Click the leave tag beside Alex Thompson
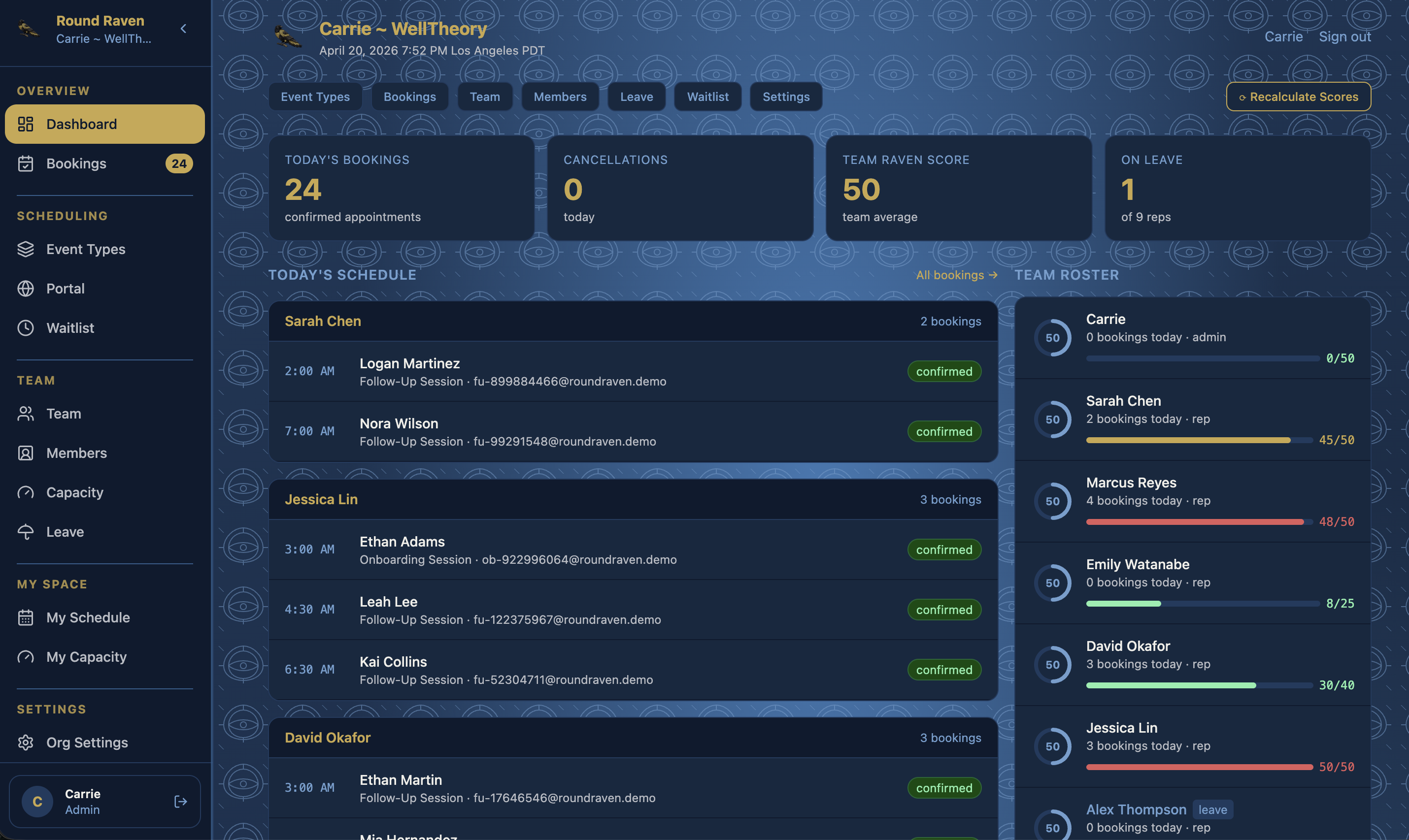The image size is (1409, 840). tap(1212, 809)
